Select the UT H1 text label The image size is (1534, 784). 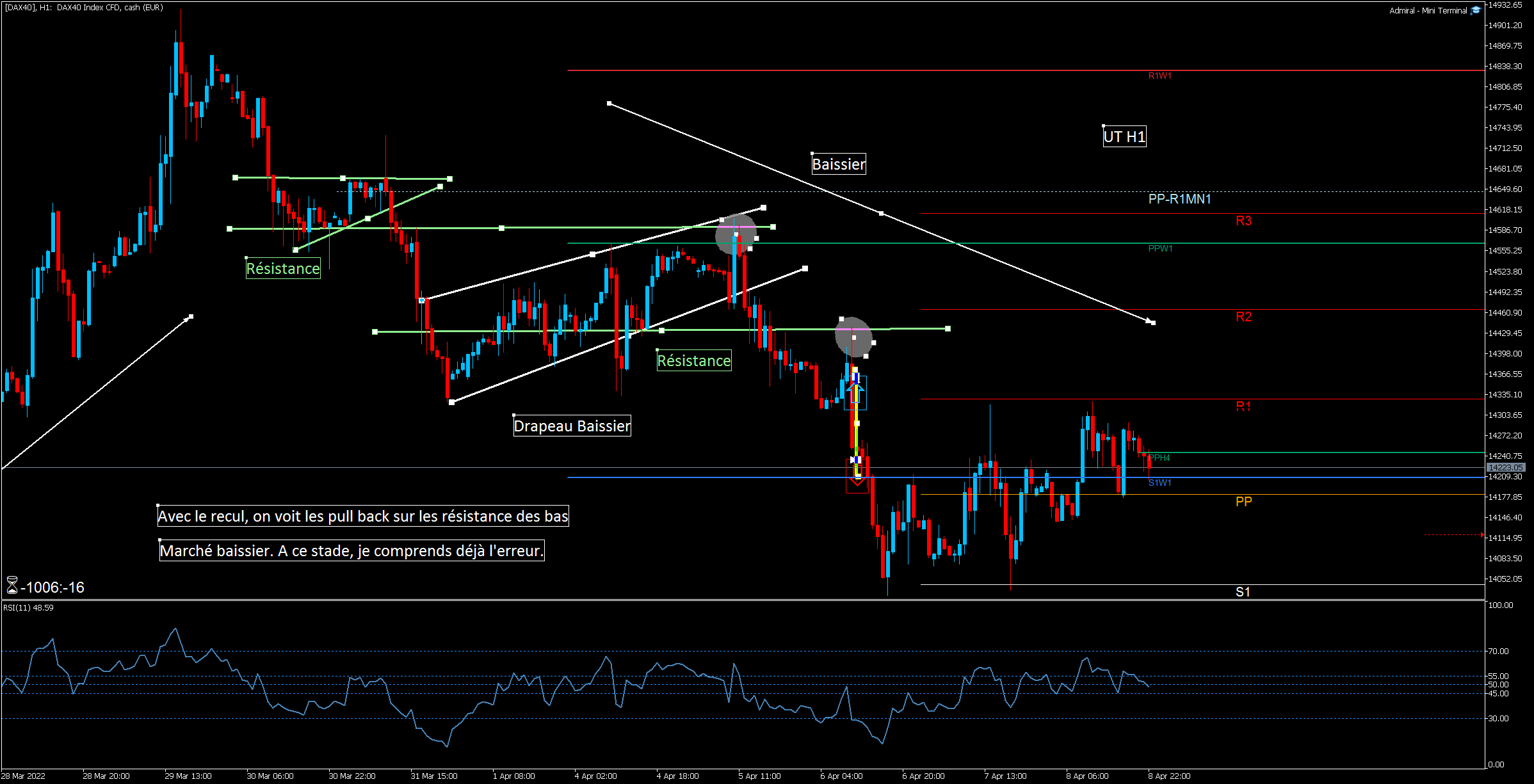pyautogui.click(x=1124, y=136)
